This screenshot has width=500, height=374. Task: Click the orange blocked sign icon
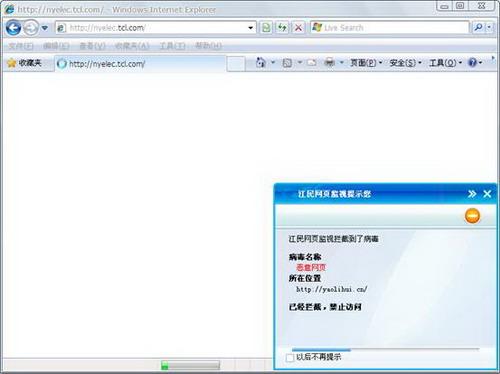472,216
